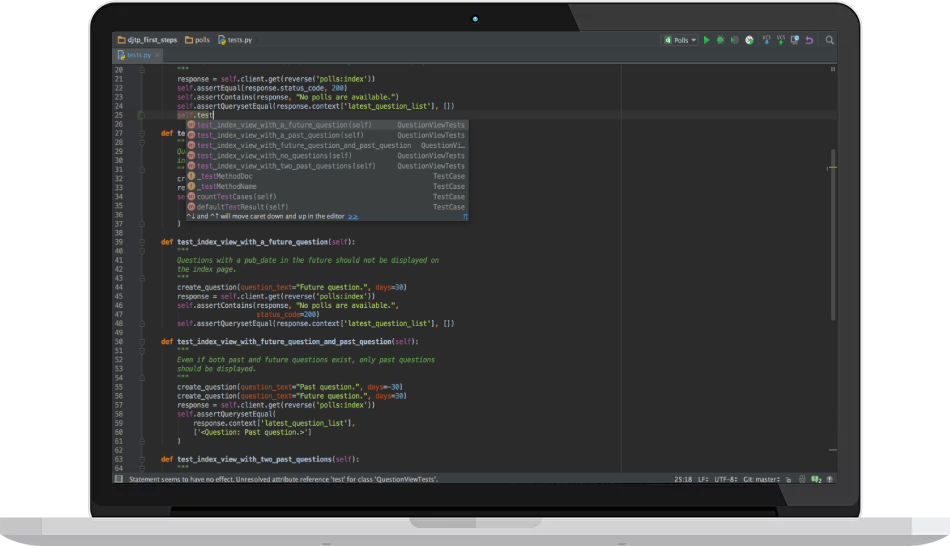Open the Polls run configuration dropdown
950x546 pixels.
point(679,40)
